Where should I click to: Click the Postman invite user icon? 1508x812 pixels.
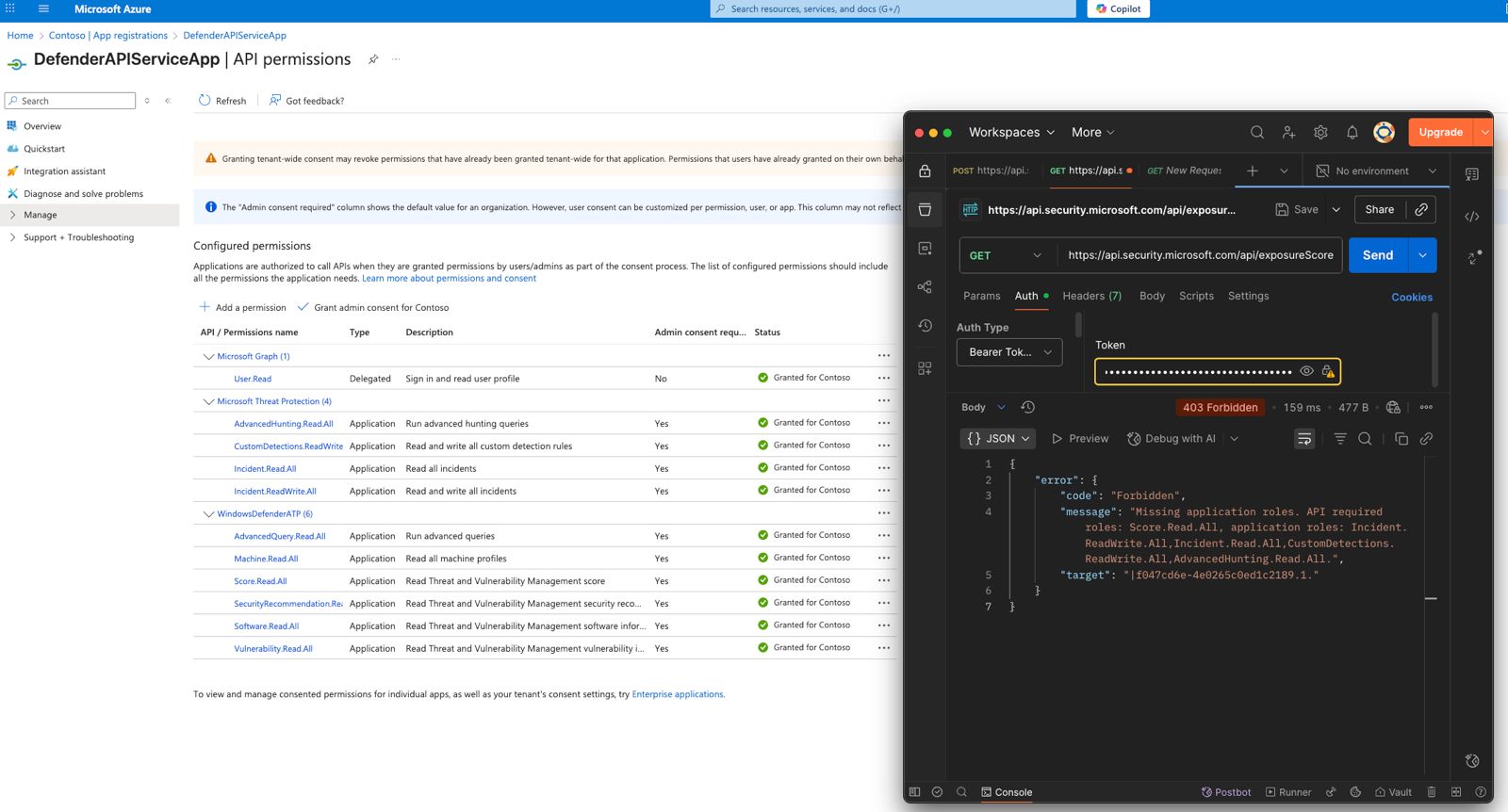point(1288,133)
